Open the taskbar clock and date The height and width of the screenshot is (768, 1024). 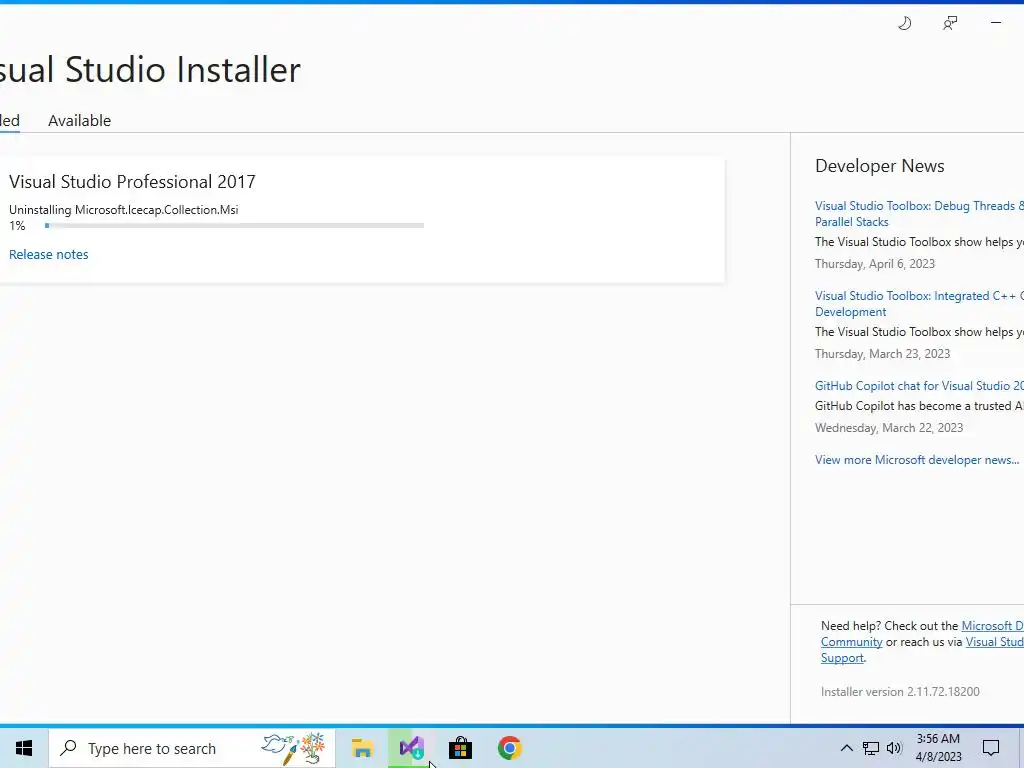[938, 748]
